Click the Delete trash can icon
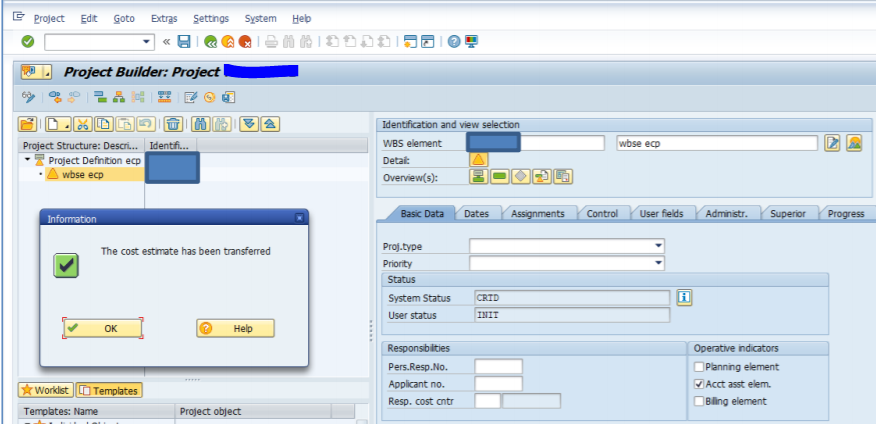Image resolution: width=876 pixels, height=424 pixels. coord(174,124)
